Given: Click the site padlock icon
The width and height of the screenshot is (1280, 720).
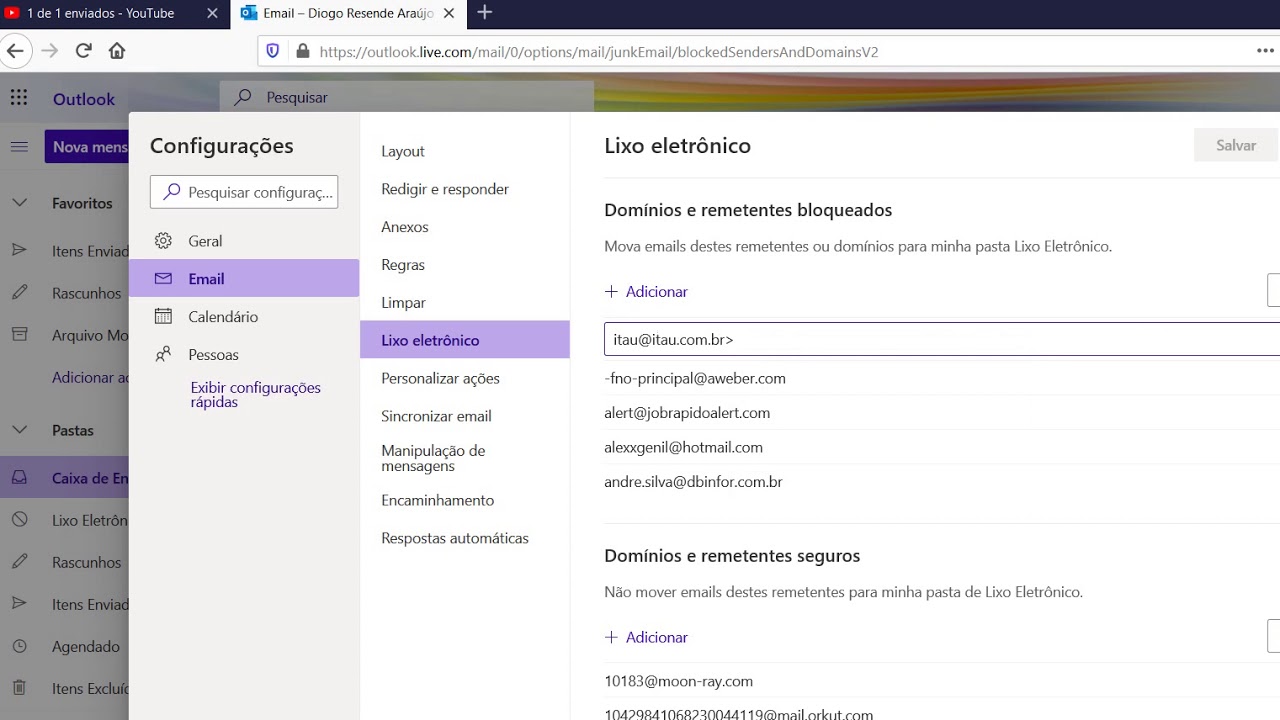Looking at the screenshot, I should point(302,51).
